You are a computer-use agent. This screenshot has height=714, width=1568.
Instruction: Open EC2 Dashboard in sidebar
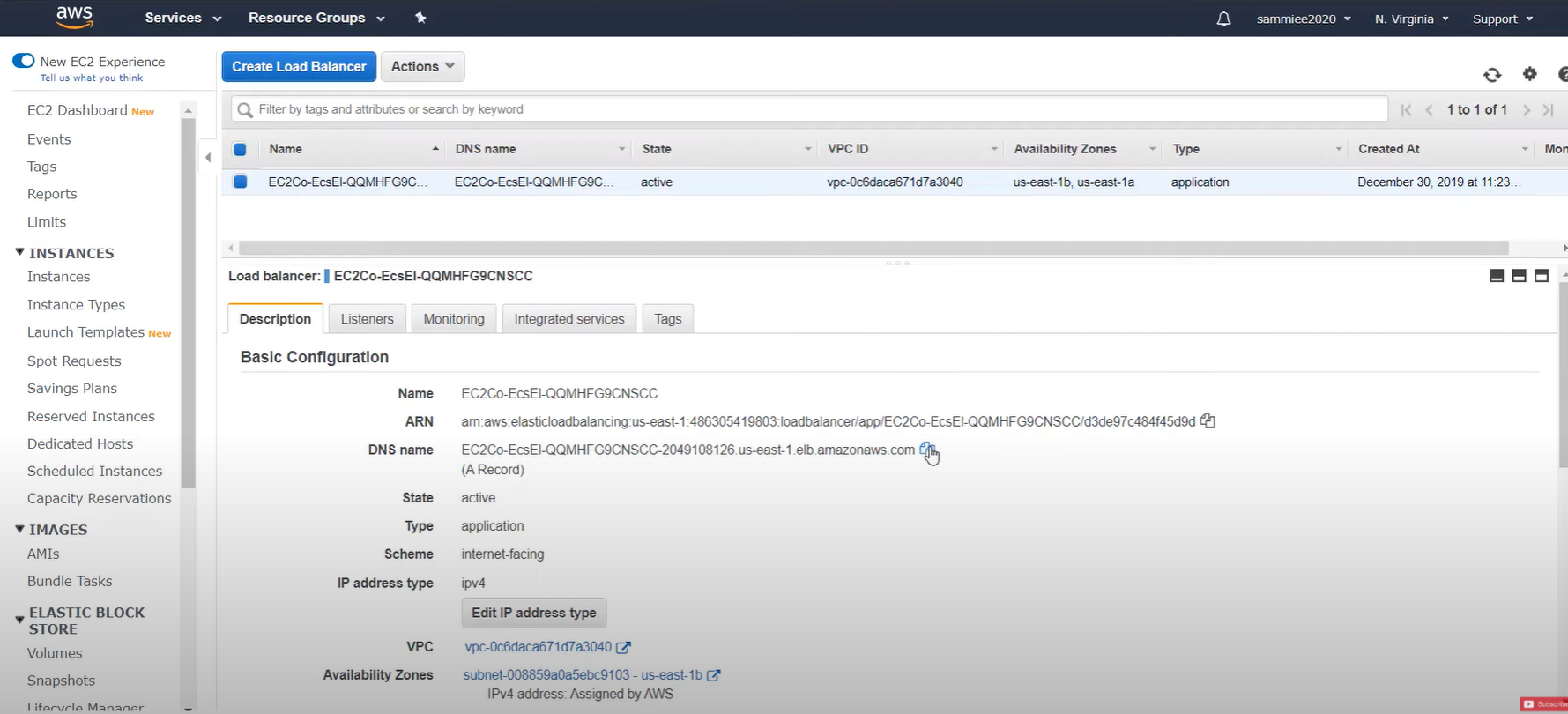click(78, 110)
